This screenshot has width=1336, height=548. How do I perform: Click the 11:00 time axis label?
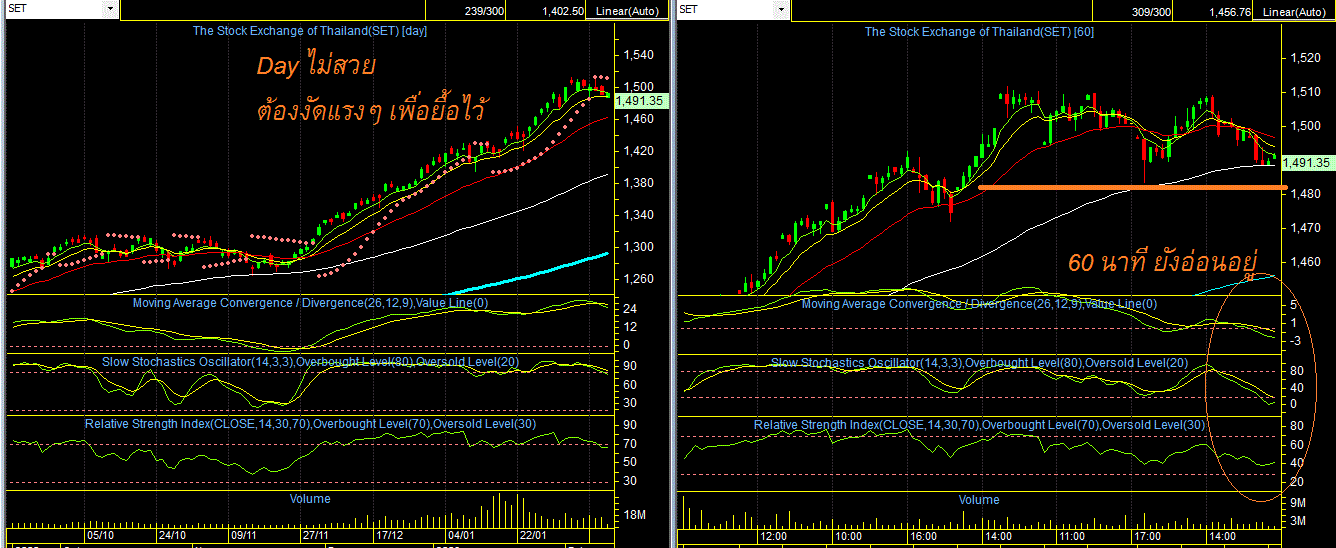[1073, 536]
